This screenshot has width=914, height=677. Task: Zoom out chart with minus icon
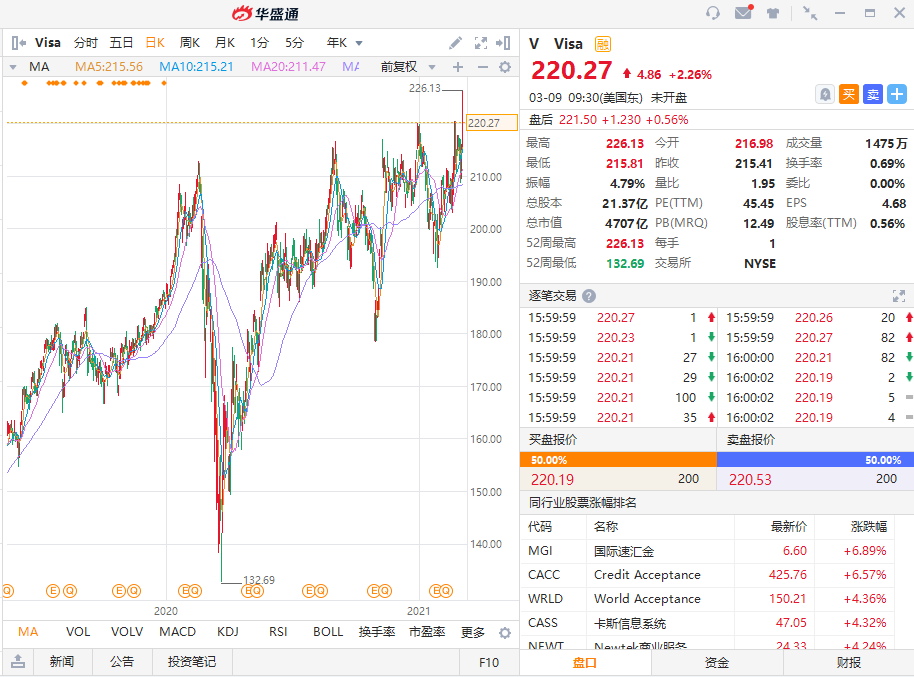point(483,67)
